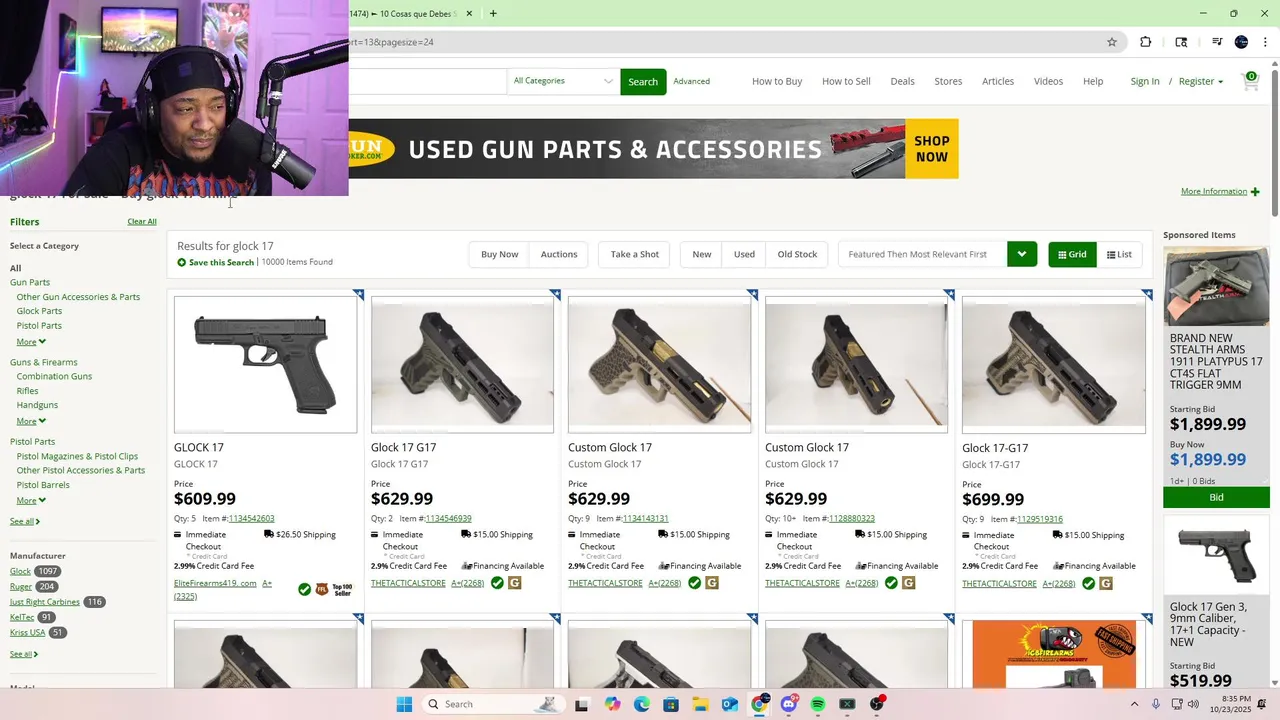This screenshot has width=1280, height=720.
Task: Select the Pistol Barrels category
Action: 43,485
